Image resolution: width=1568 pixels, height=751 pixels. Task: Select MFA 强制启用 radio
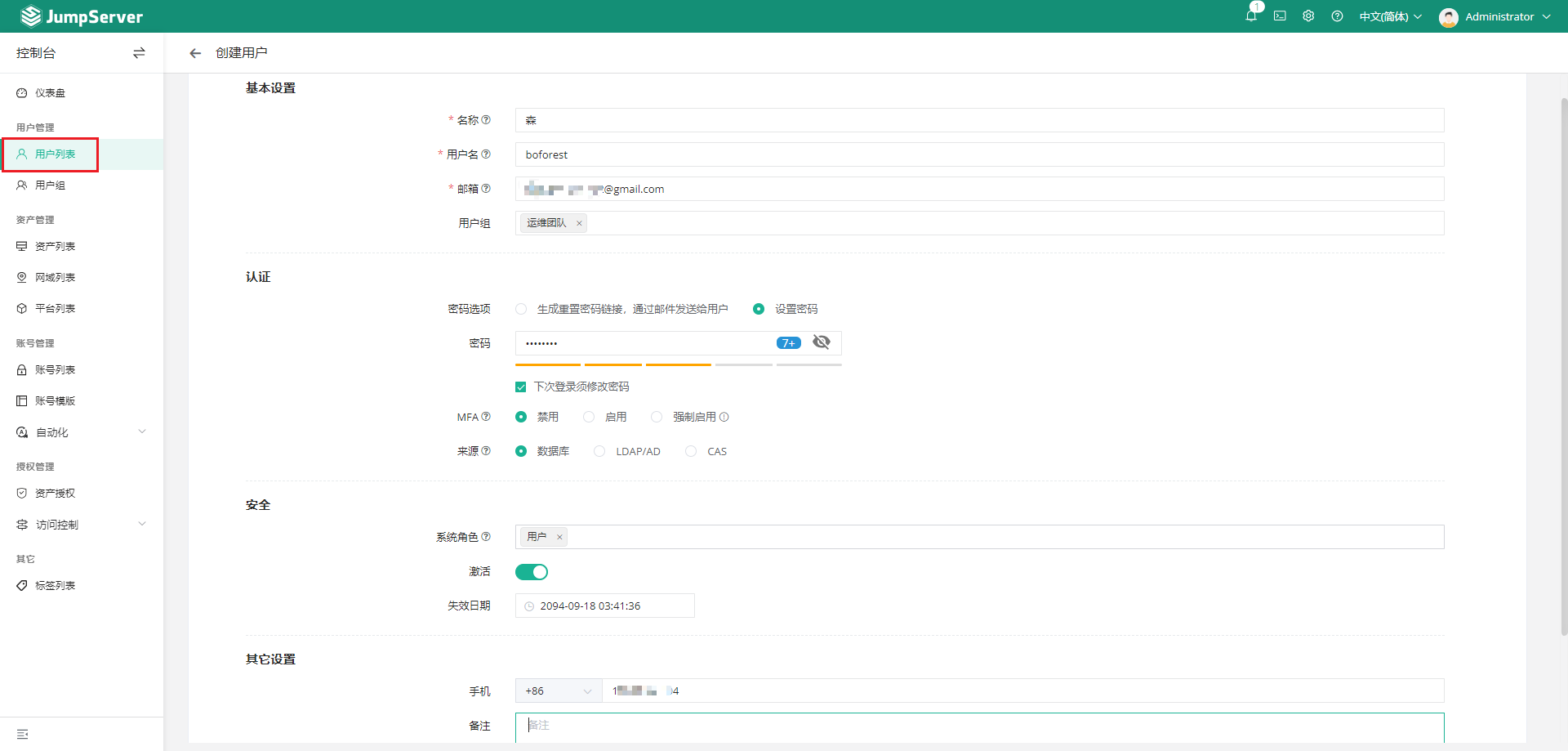pyautogui.click(x=657, y=417)
